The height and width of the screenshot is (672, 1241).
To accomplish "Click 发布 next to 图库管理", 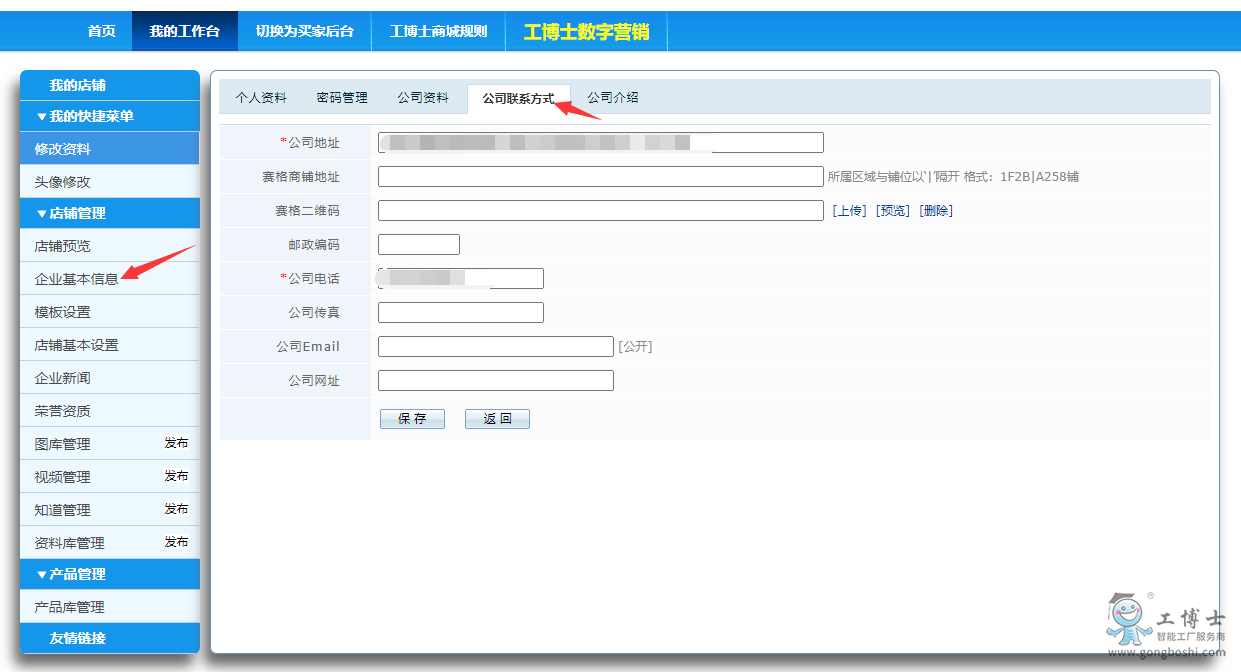I will point(176,443).
